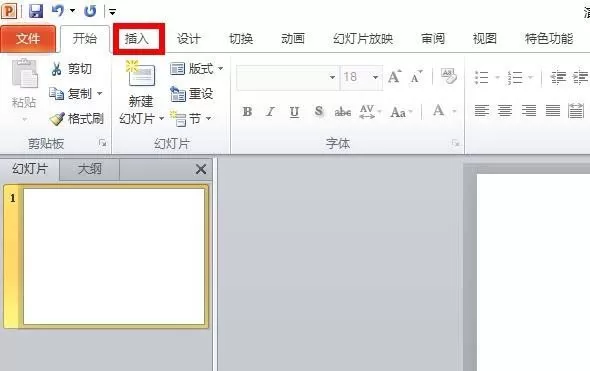Viewport: 590px width, 371px height.
Task: Click the Redo/repeat icon
Action: point(90,11)
